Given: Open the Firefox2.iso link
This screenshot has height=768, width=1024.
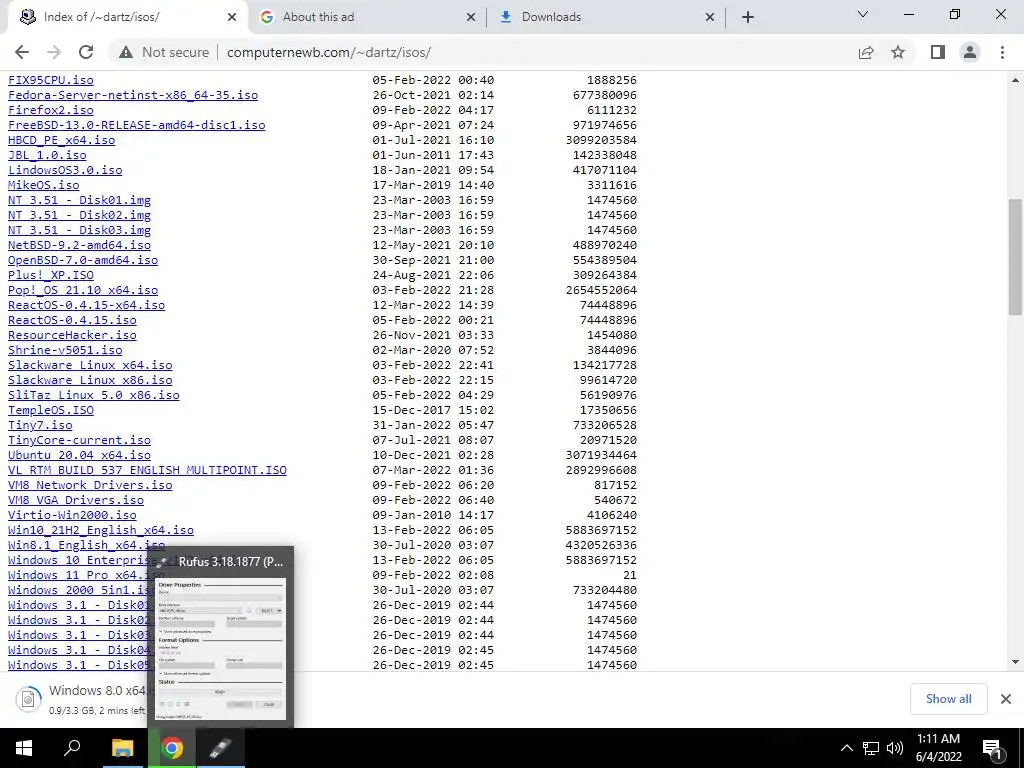Looking at the screenshot, I should point(51,110).
